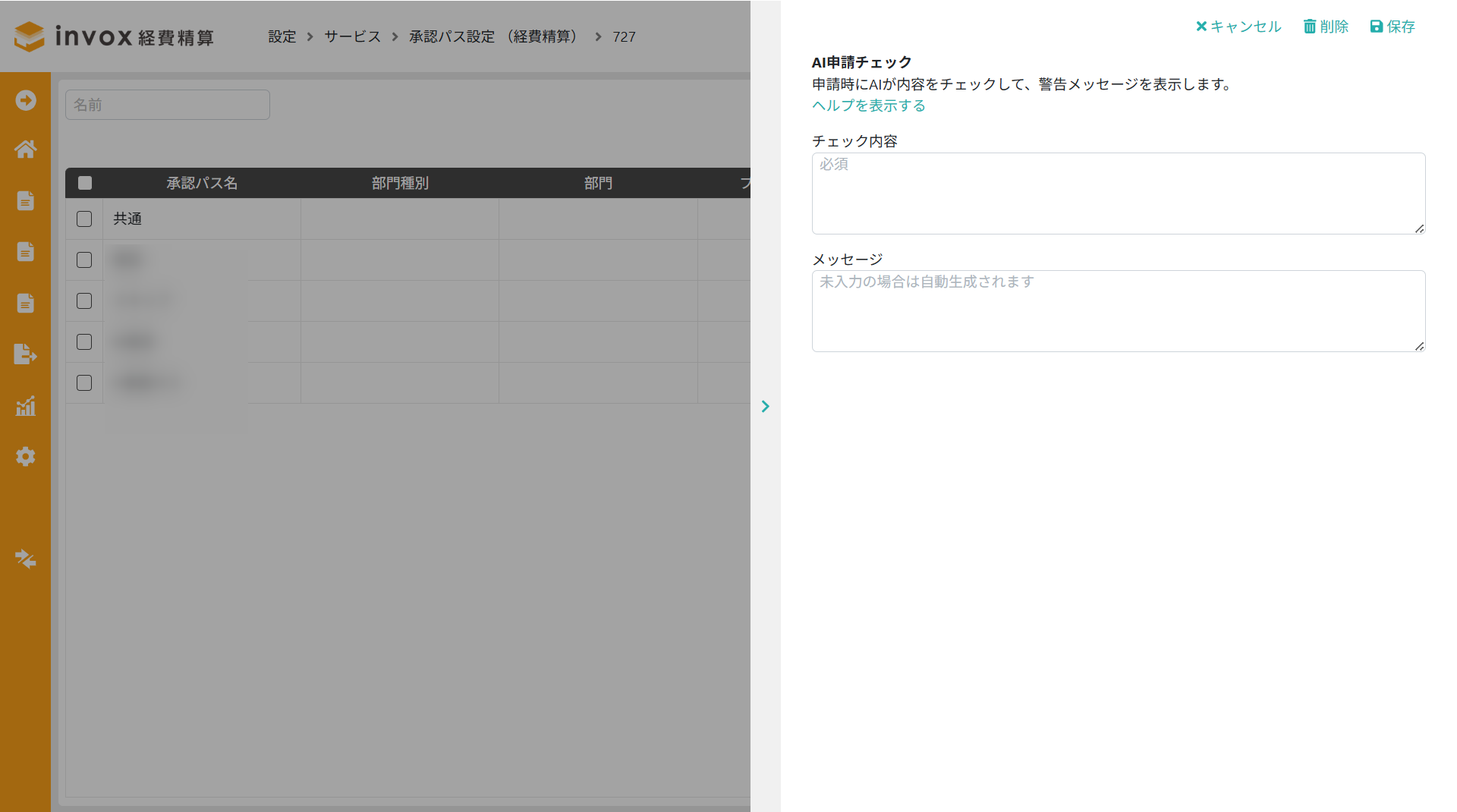Click the 部門 column header
The height and width of the screenshot is (812, 1457).
click(x=598, y=183)
